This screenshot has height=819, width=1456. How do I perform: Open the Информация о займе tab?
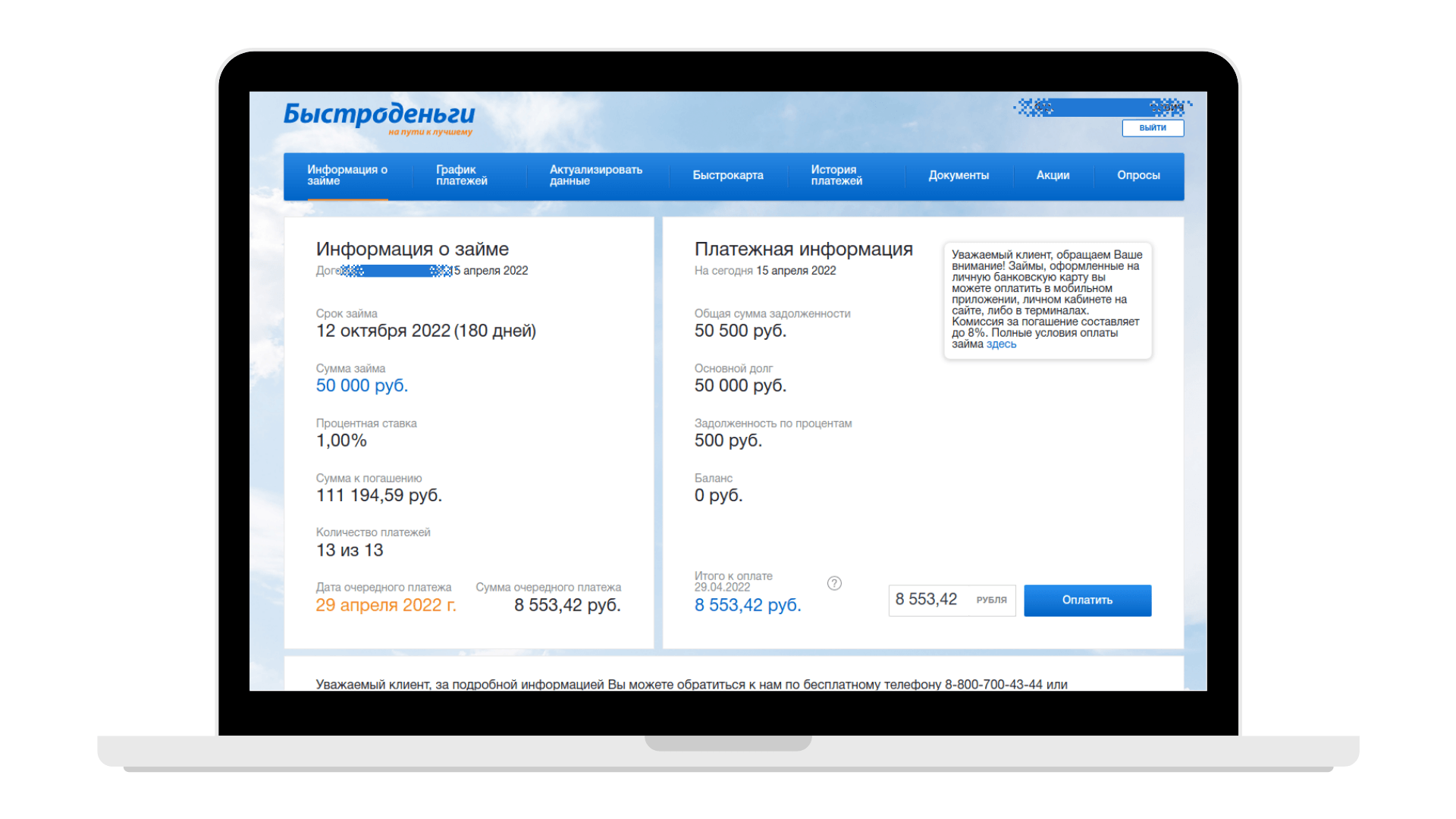click(x=347, y=175)
